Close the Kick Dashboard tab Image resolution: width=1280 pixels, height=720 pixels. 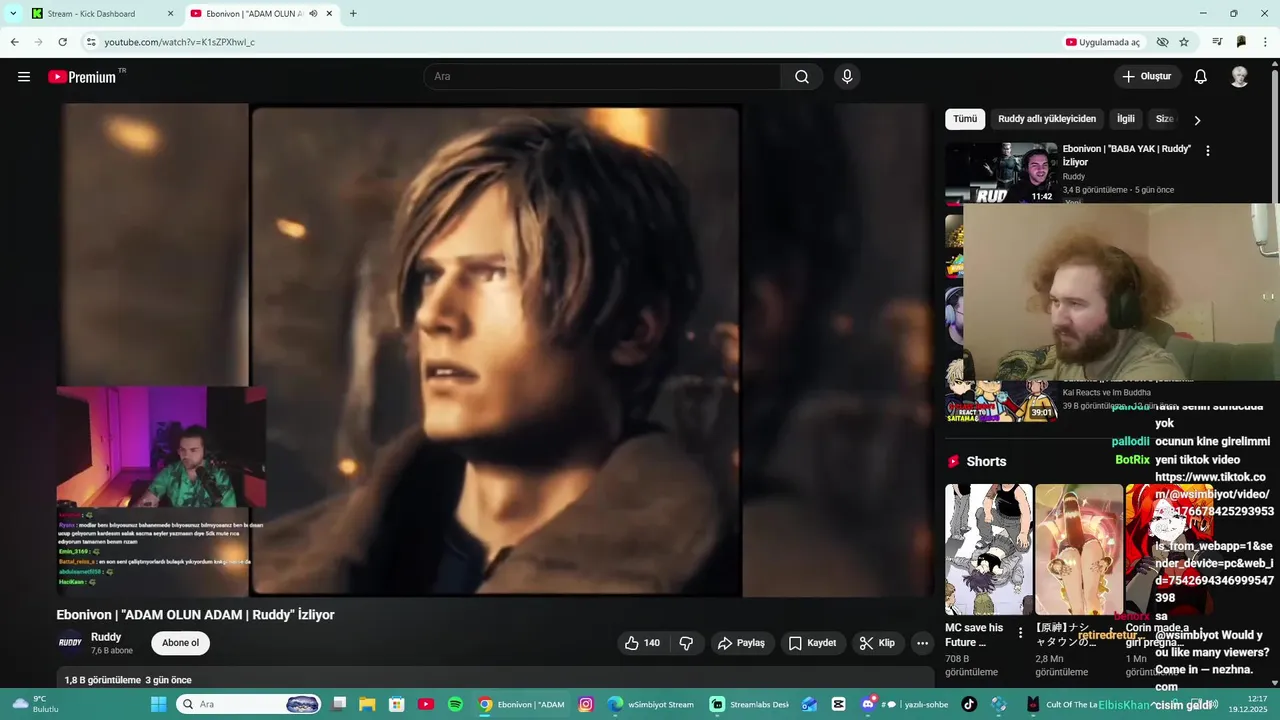tap(170, 13)
